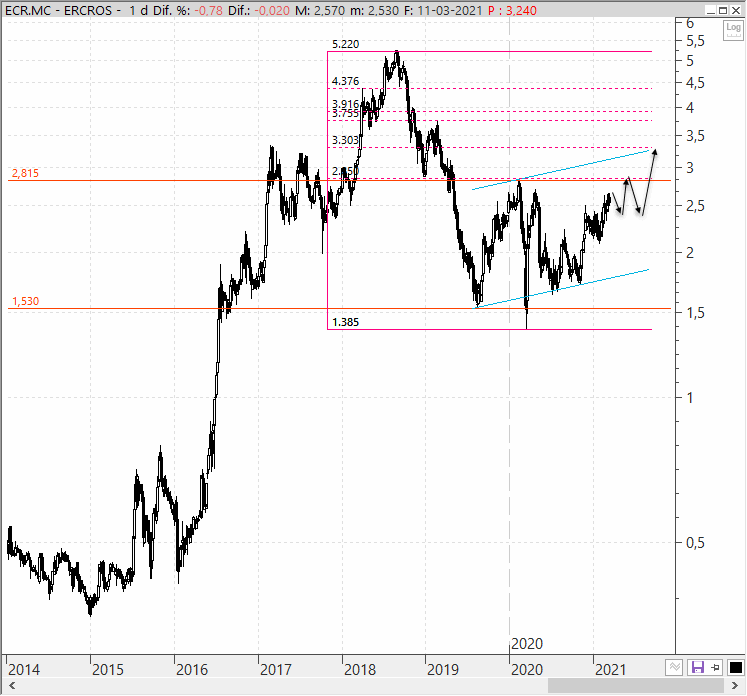Image resolution: width=747 pixels, height=696 pixels.
Task: Click the 2021 time axis label
Action: point(610,669)
